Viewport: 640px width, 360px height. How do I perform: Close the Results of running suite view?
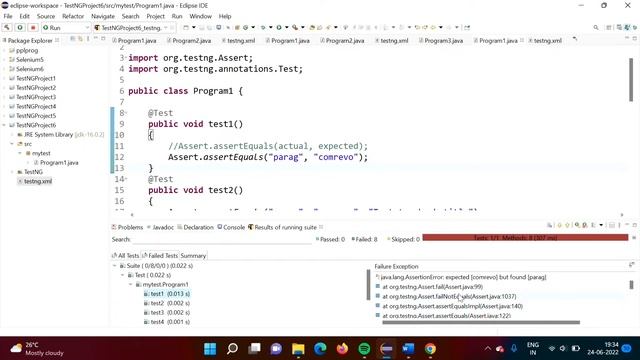[321, 227]
